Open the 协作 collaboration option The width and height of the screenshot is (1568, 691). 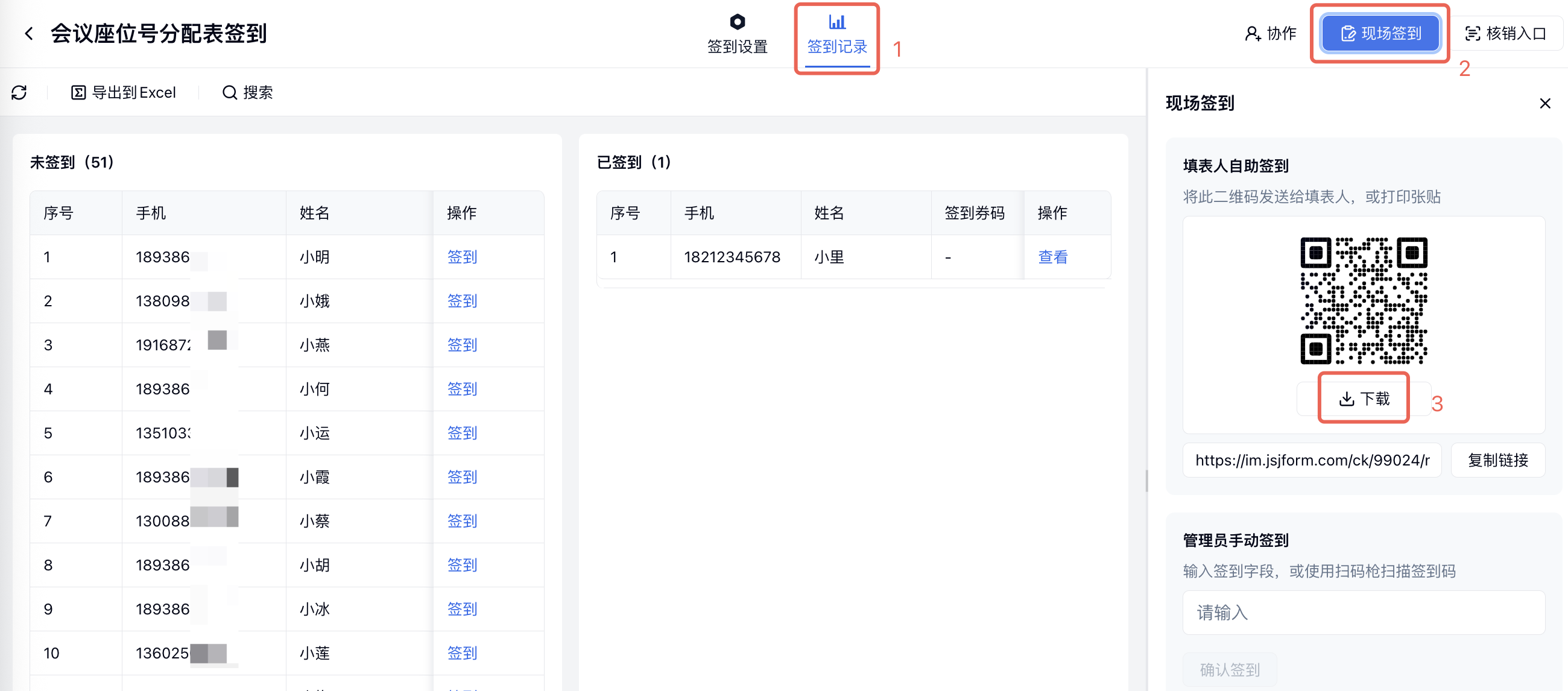1270,34
